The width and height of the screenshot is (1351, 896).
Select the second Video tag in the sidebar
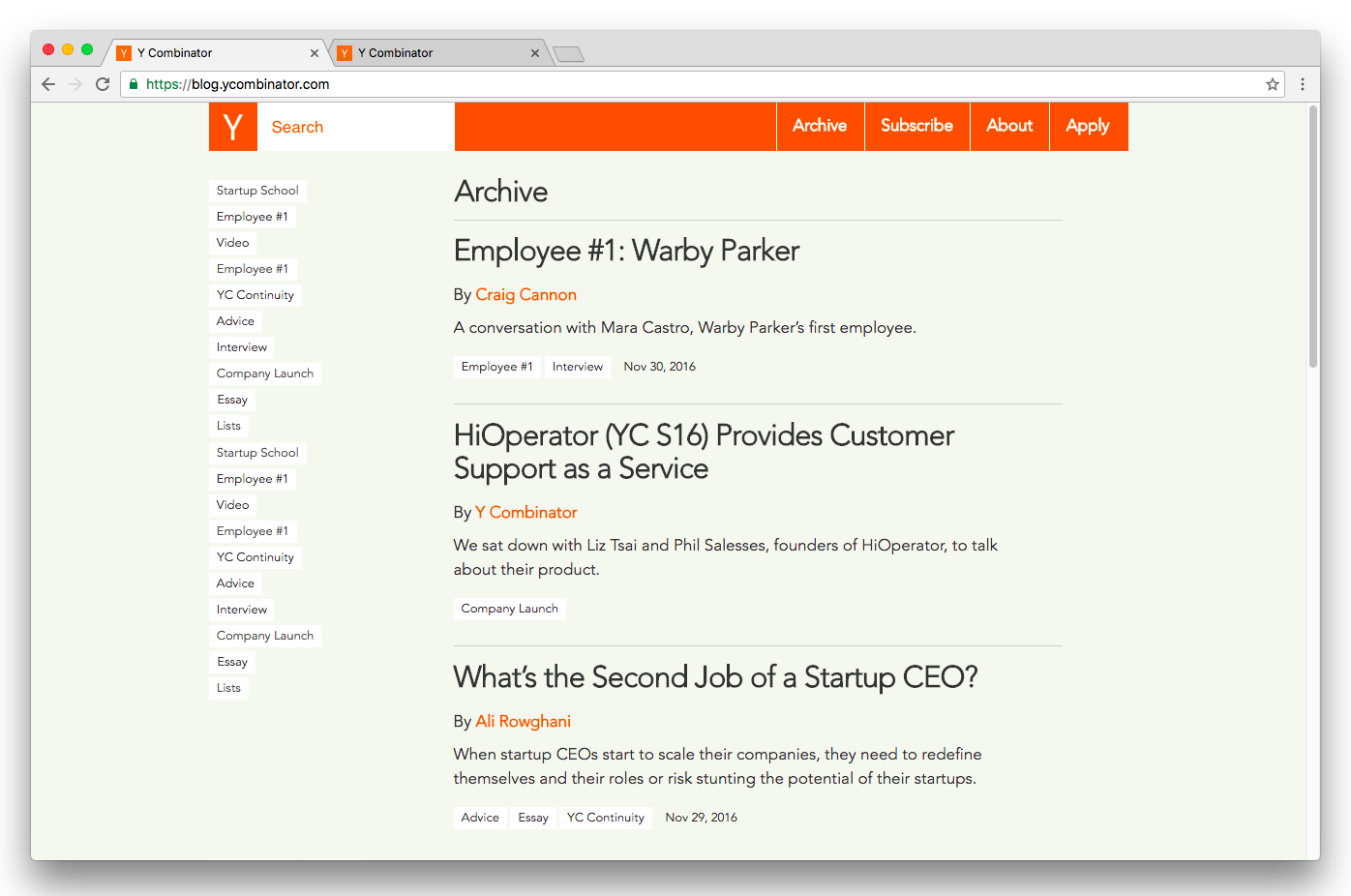pos(233,505)
